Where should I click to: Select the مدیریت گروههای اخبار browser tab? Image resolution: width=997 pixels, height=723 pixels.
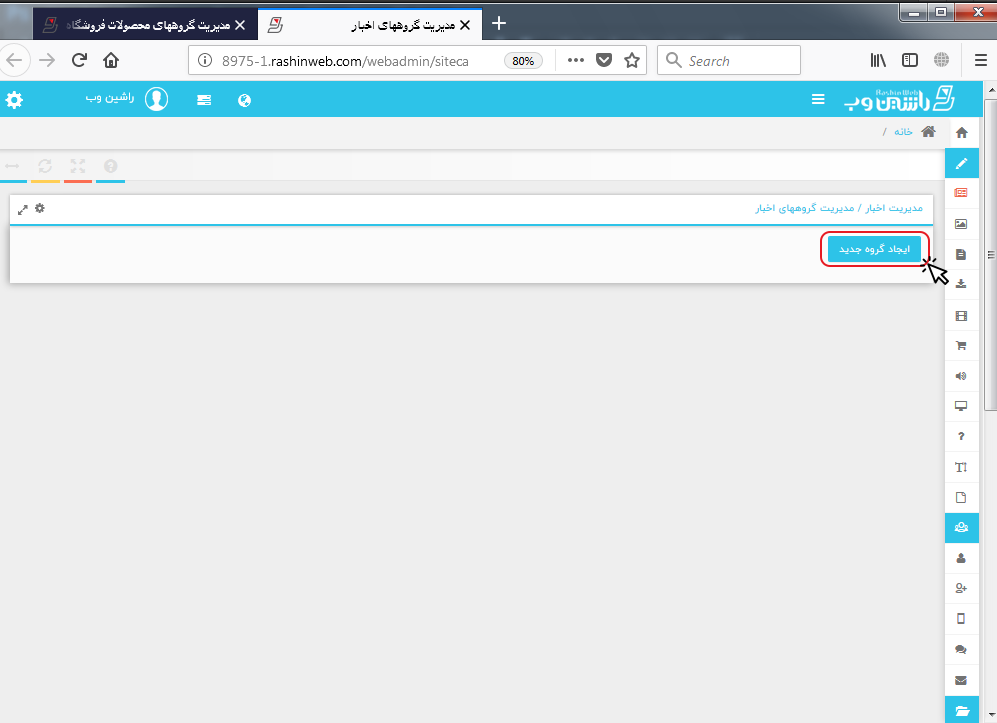[x=369, y=25]
